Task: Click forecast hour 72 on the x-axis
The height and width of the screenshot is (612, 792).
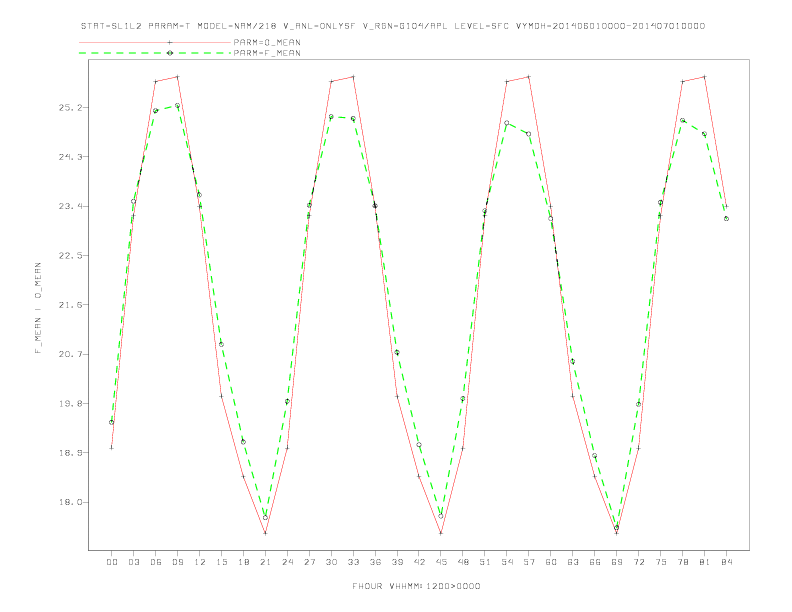Action: pos(638,562)
